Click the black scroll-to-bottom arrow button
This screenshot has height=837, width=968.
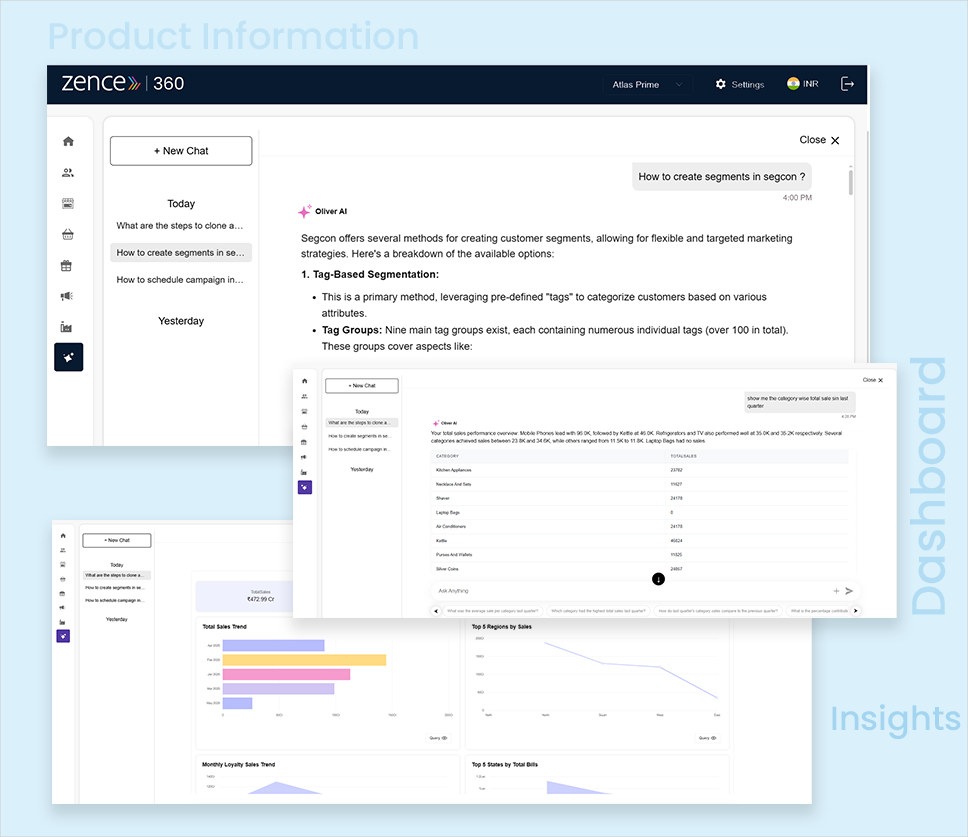click(x=659, y=579)
